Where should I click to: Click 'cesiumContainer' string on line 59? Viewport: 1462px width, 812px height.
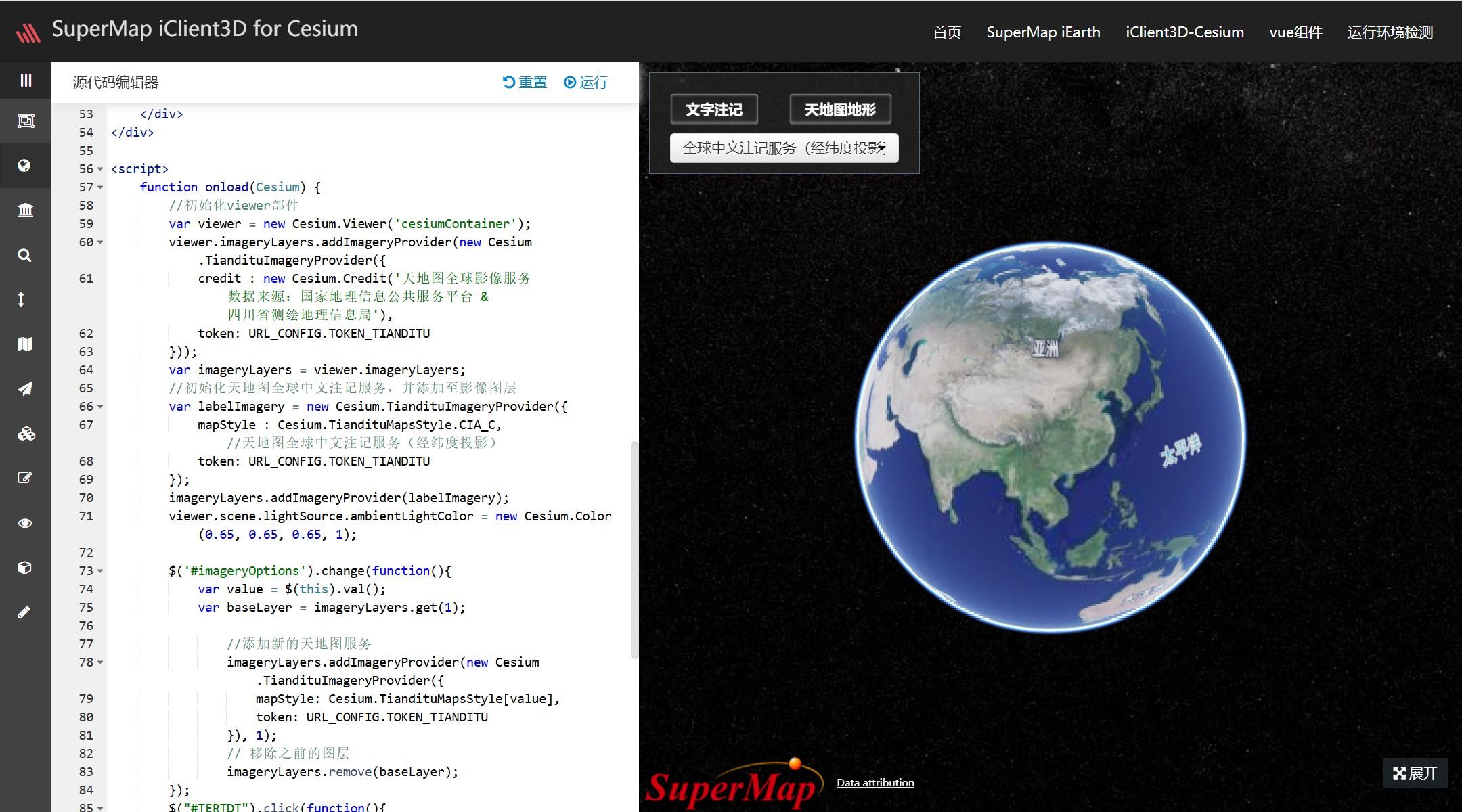click(456, 224)
